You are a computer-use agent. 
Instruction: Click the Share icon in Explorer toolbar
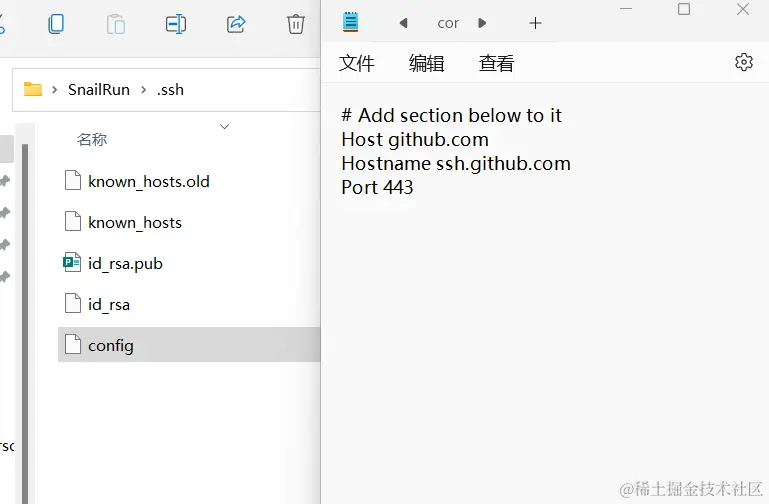pyautogui.click(x=236, y=24)
